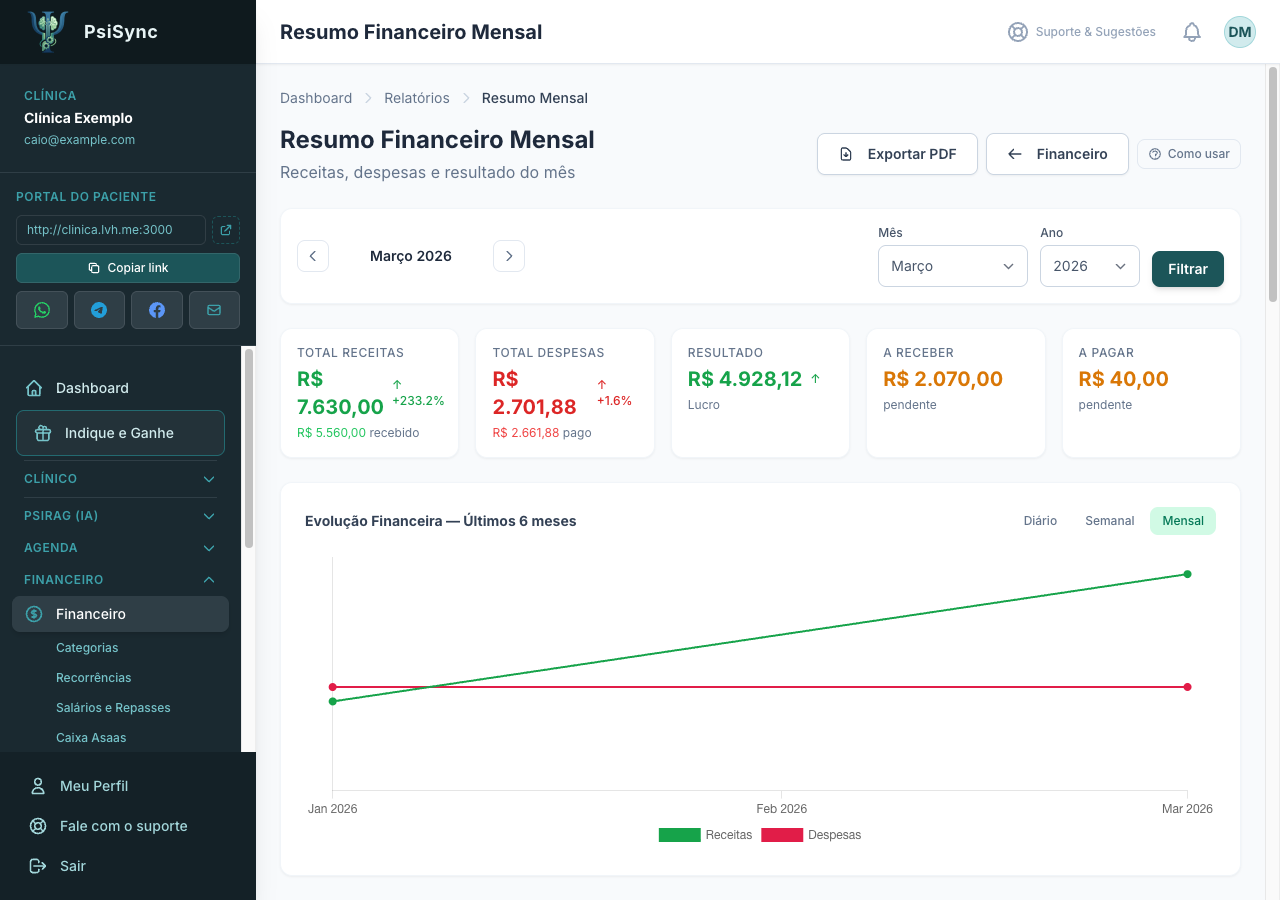Viewport: 1280px width, 900px height.
Task: Copy the patient portal link
Action: point(128,268)
